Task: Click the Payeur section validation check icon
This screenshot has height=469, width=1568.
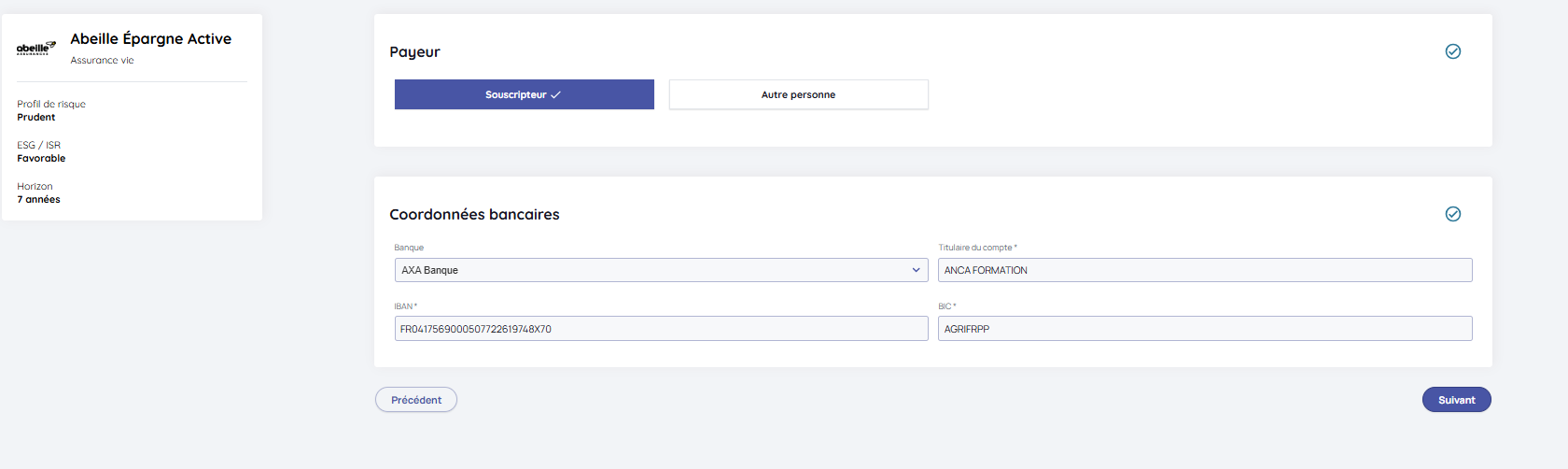Action: pos(1452,51)
